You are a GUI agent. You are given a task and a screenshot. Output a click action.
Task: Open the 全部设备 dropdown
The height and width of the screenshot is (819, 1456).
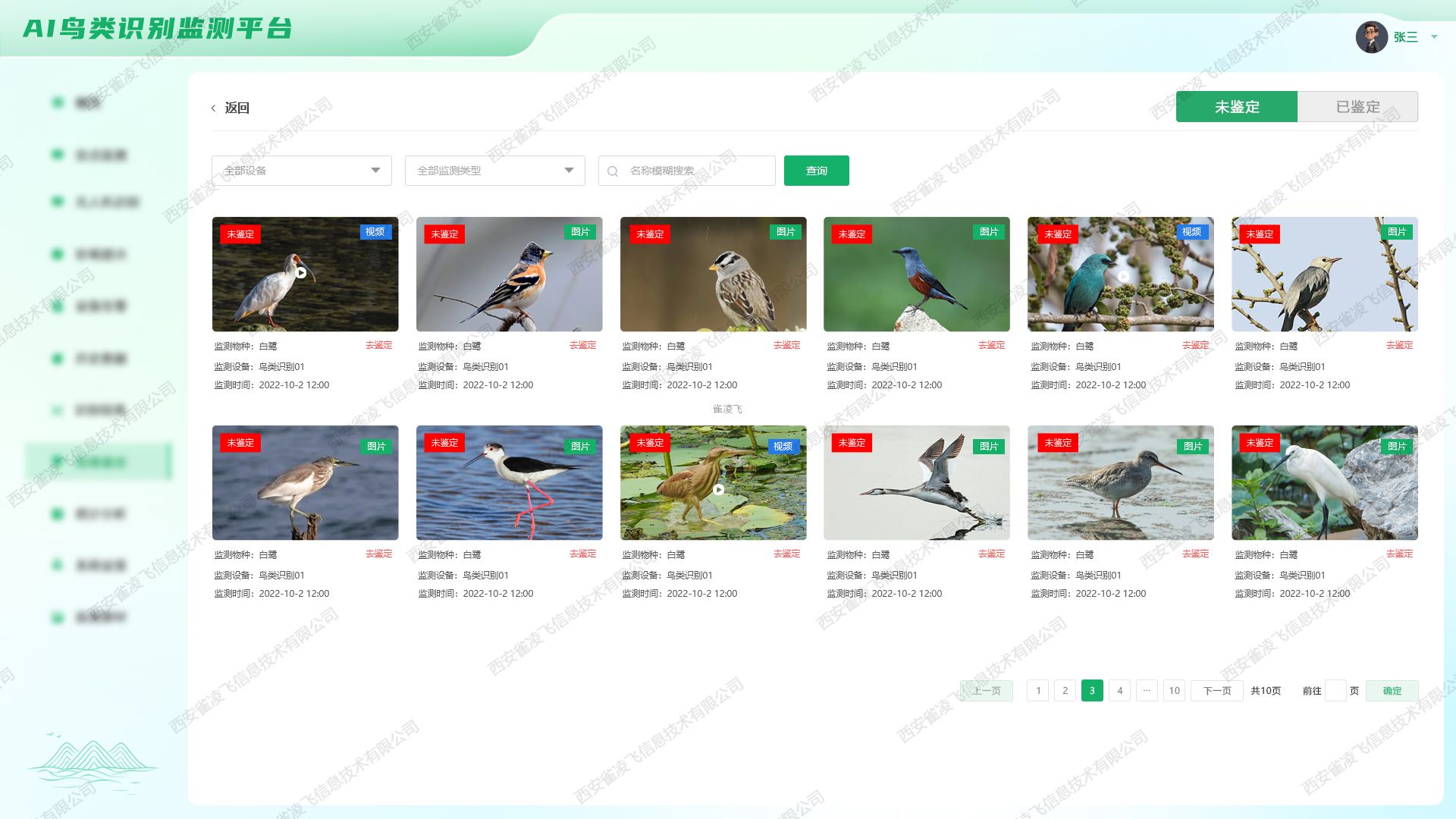point(301,171)
